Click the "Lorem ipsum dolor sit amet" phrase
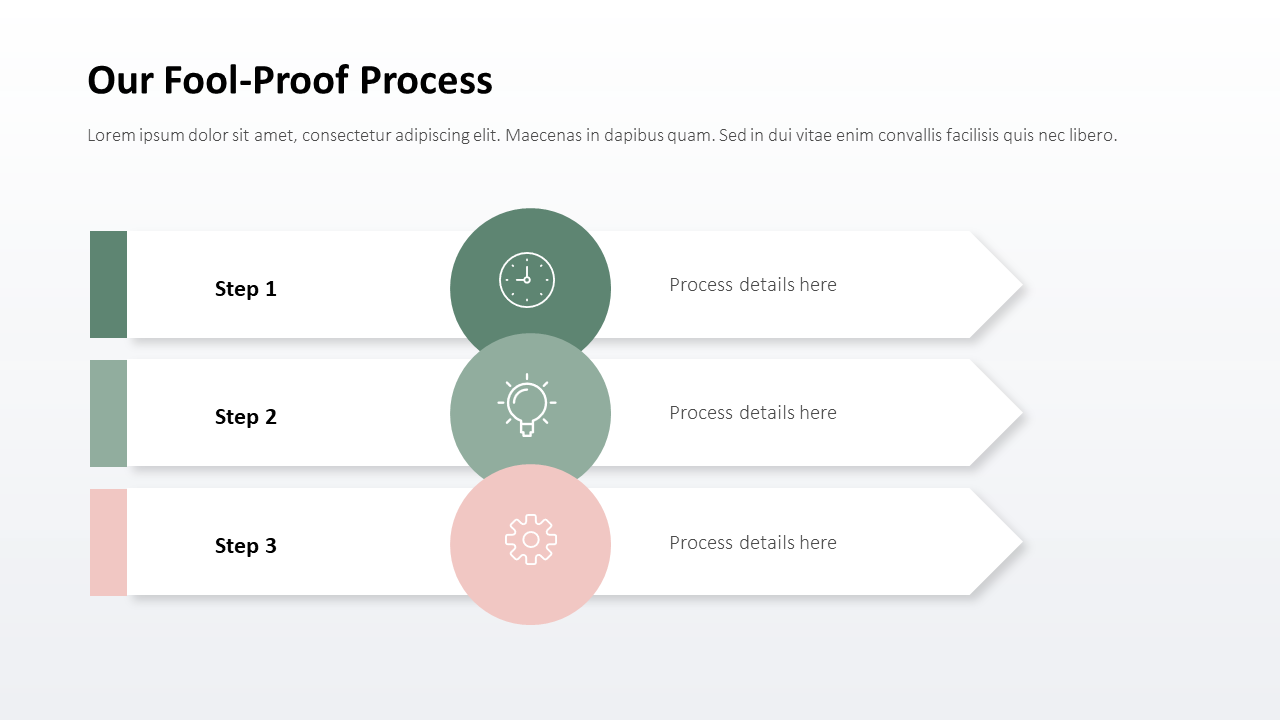Image resolution: width=1280 pixels, height=720 pixels. pyautogui.click(x=190, y=136)
